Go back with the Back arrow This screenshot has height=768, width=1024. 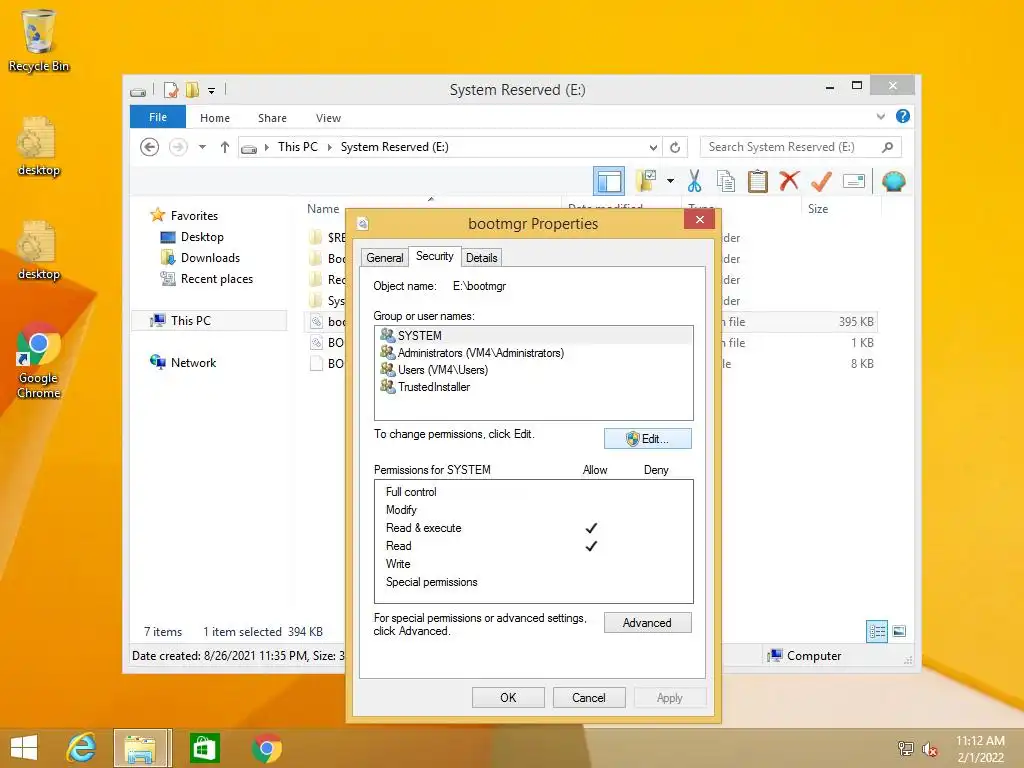click(x=150, y=147)
